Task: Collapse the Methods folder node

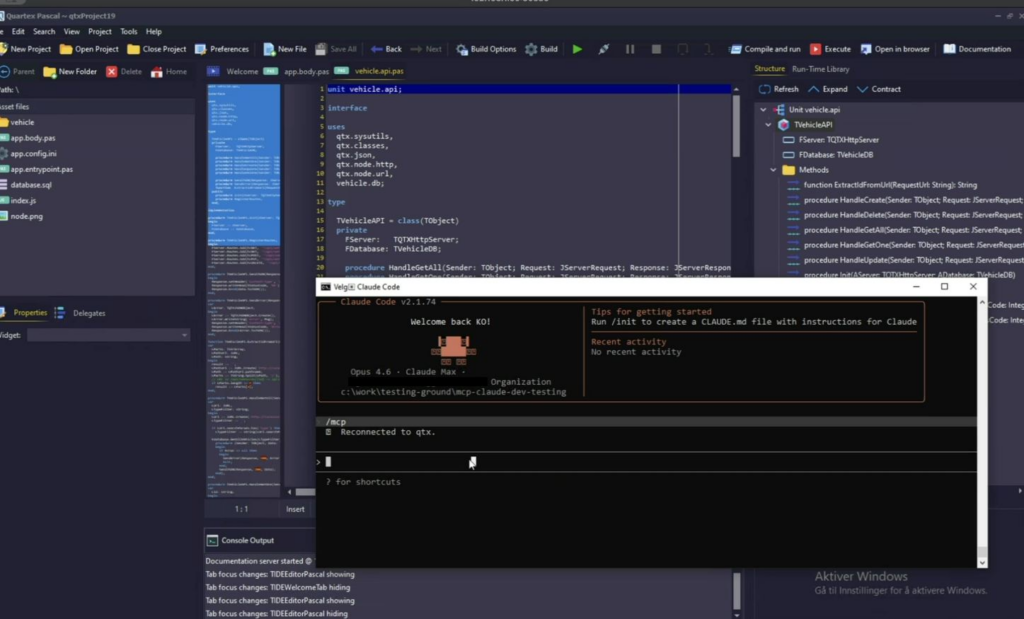Action: tap(775, 170)
